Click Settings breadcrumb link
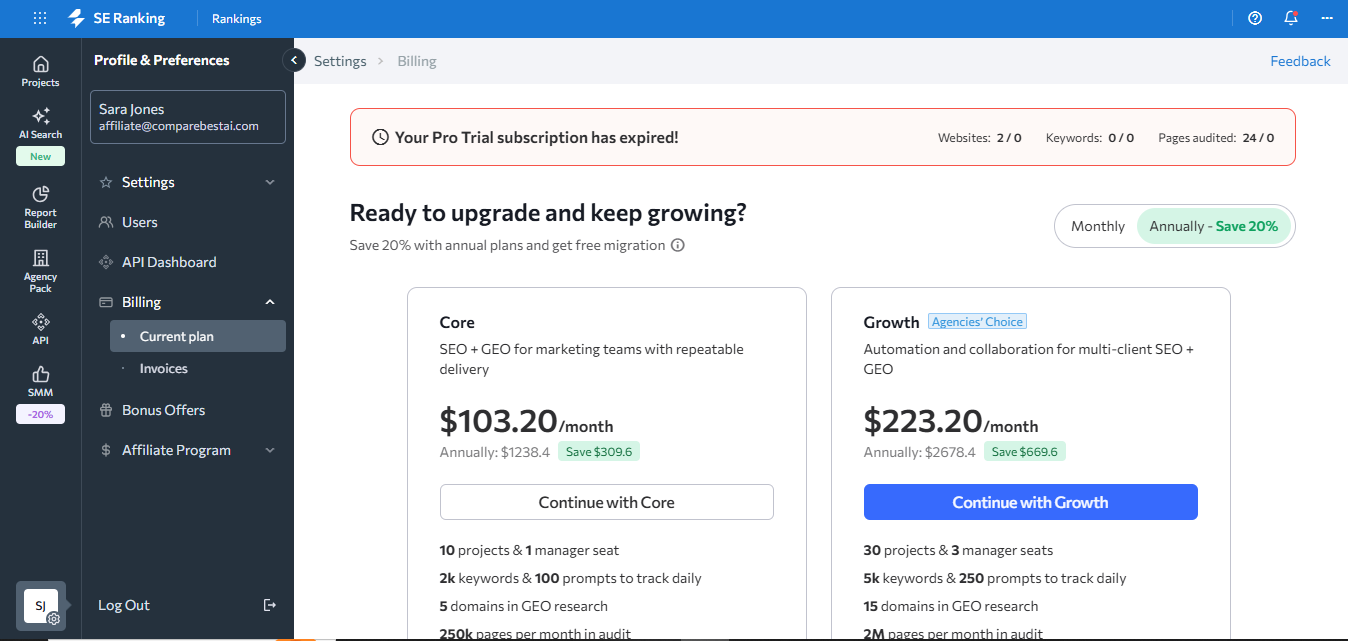The width and height of the screenshot is (1348, 641). click(x=340, y=61)
